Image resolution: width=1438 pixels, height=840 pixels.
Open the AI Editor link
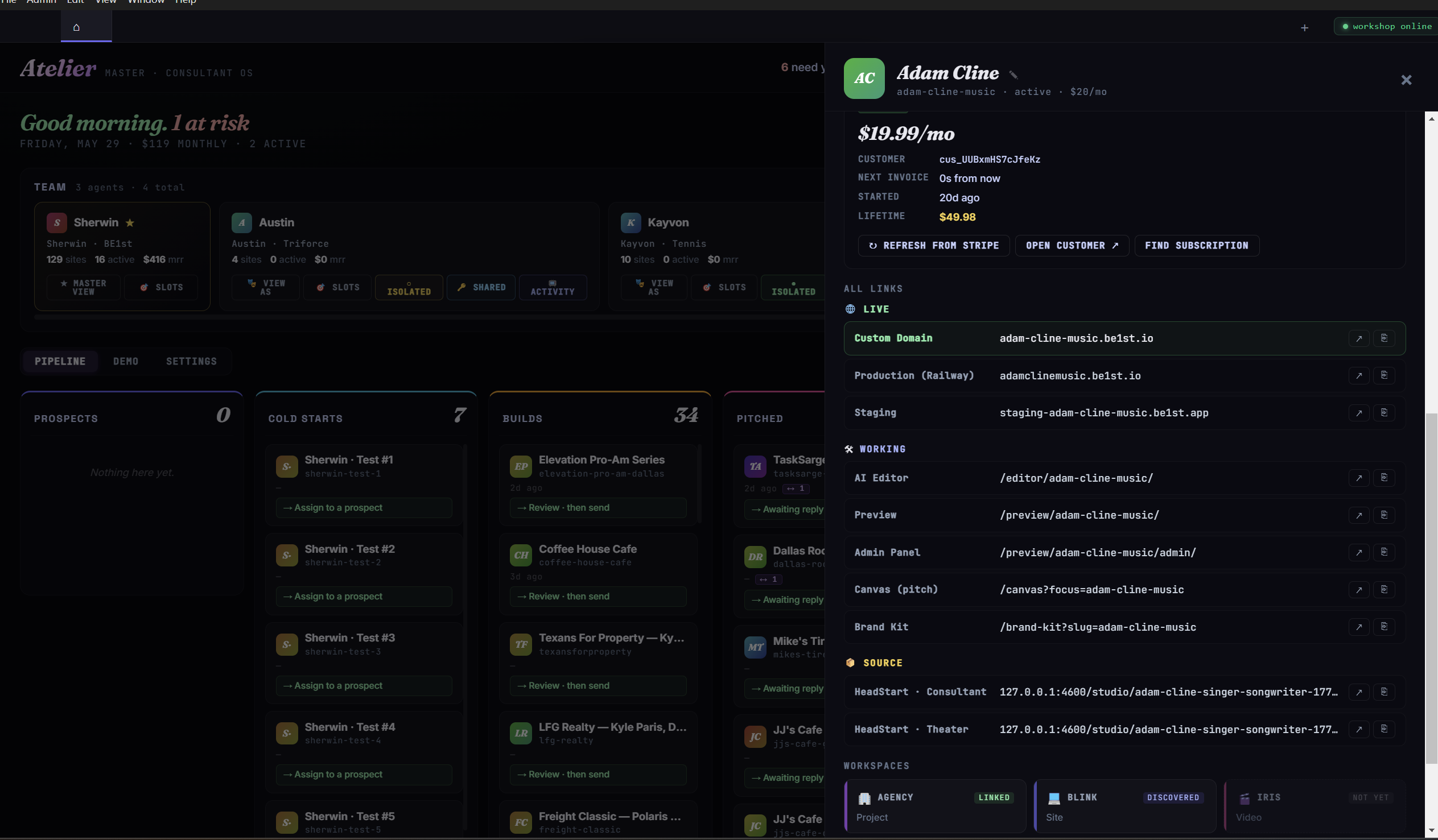tap(1359, 478)
